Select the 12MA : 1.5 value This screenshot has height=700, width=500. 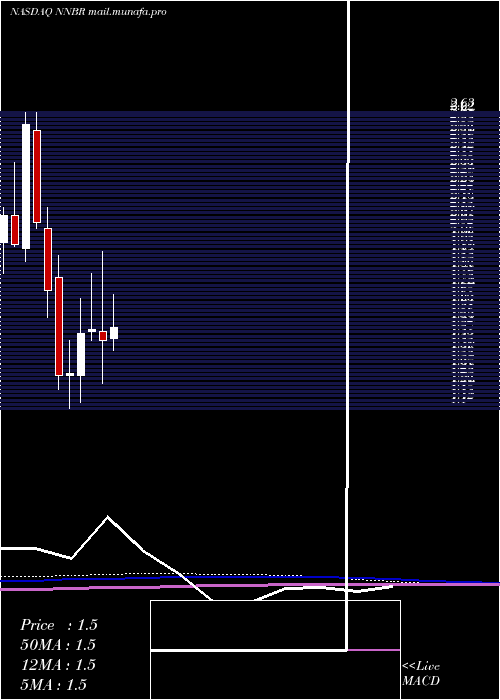(58, 665)
